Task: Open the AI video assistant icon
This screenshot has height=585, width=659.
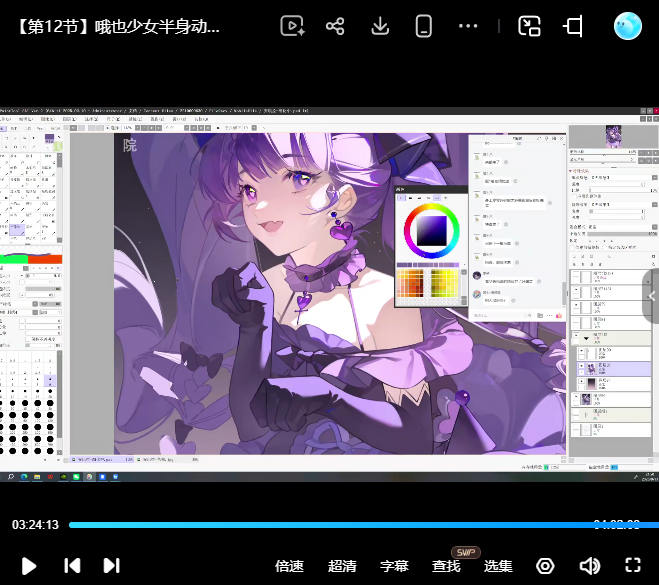Action: click(292, 26)
